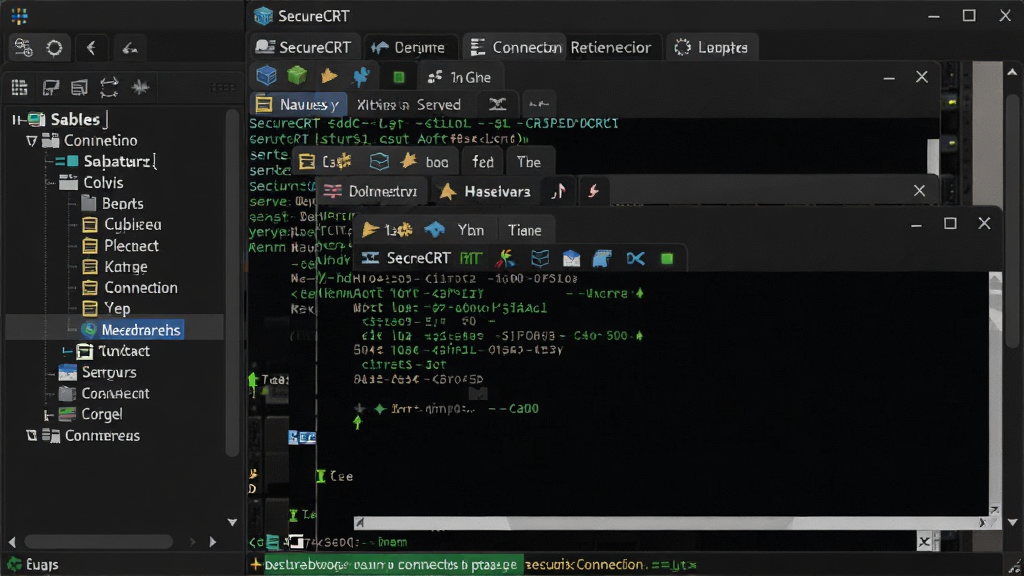Click the sidebar horizontal scrollbar
Image resolution: width=1024 pixels, height=576 pixels.
click(x=98, y=541)
